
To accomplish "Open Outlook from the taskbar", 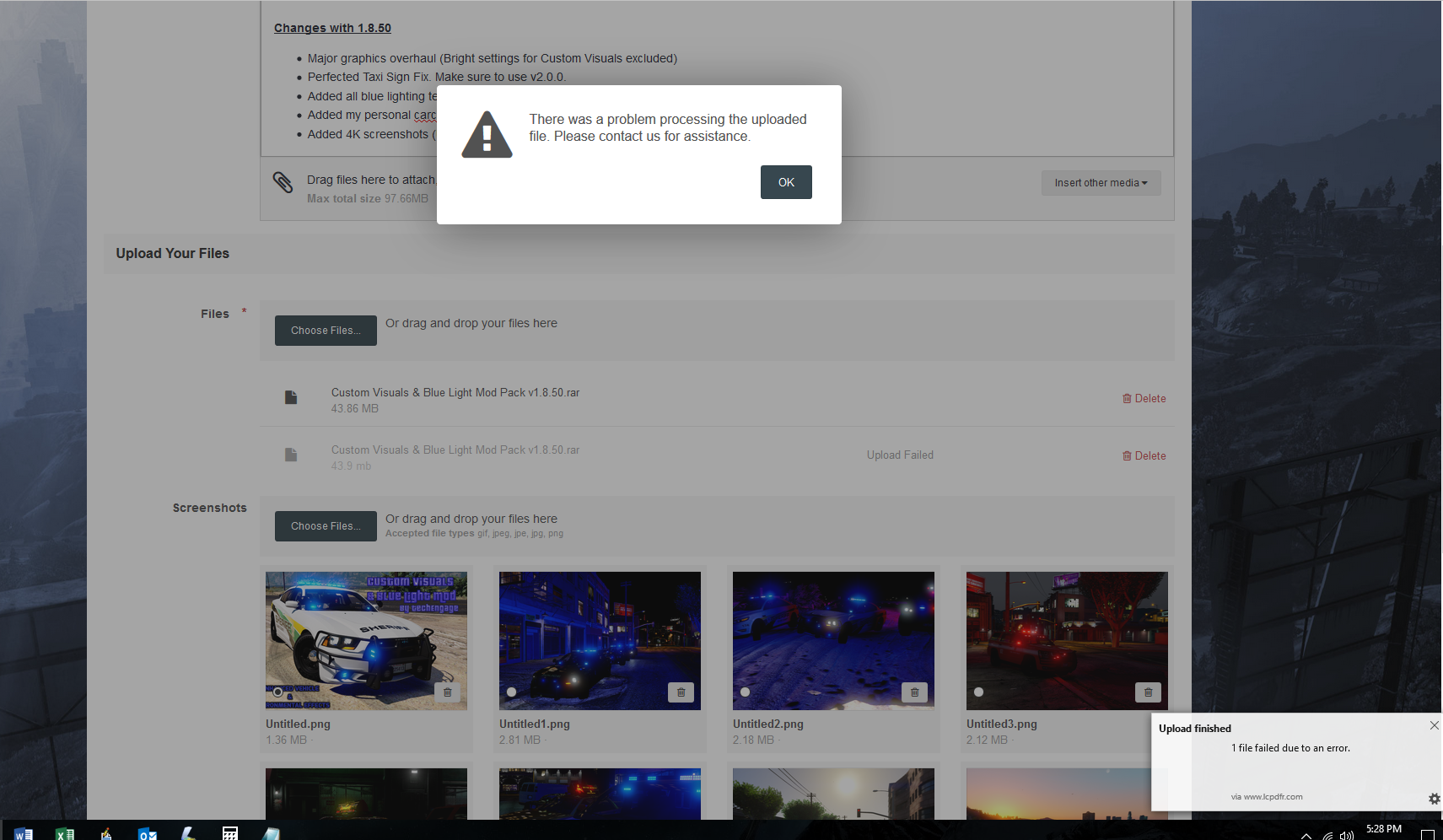I will pyautogui.click(x=147, y=833).
